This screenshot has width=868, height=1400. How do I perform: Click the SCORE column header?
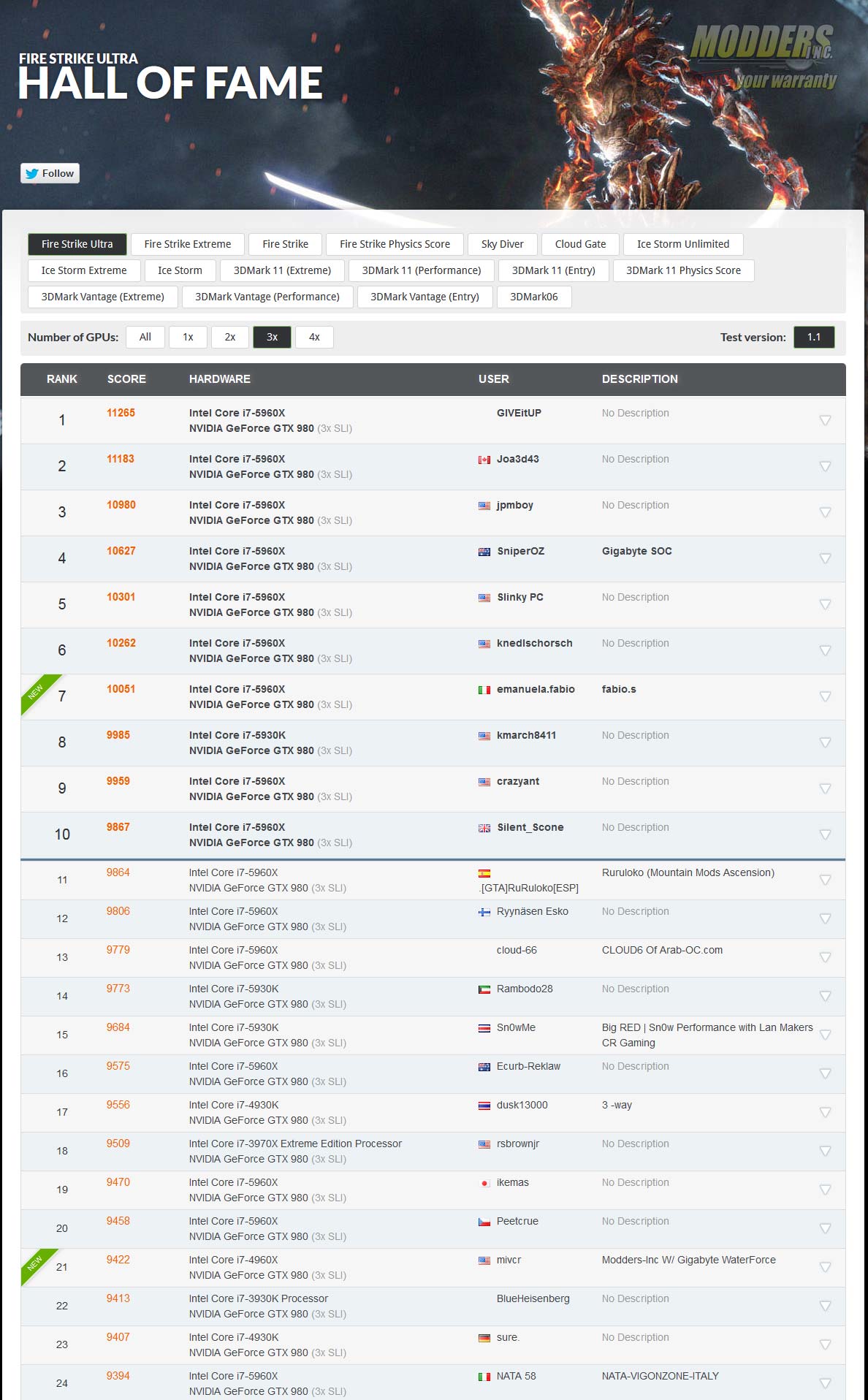pyautogui.click(x=126, y=379)
